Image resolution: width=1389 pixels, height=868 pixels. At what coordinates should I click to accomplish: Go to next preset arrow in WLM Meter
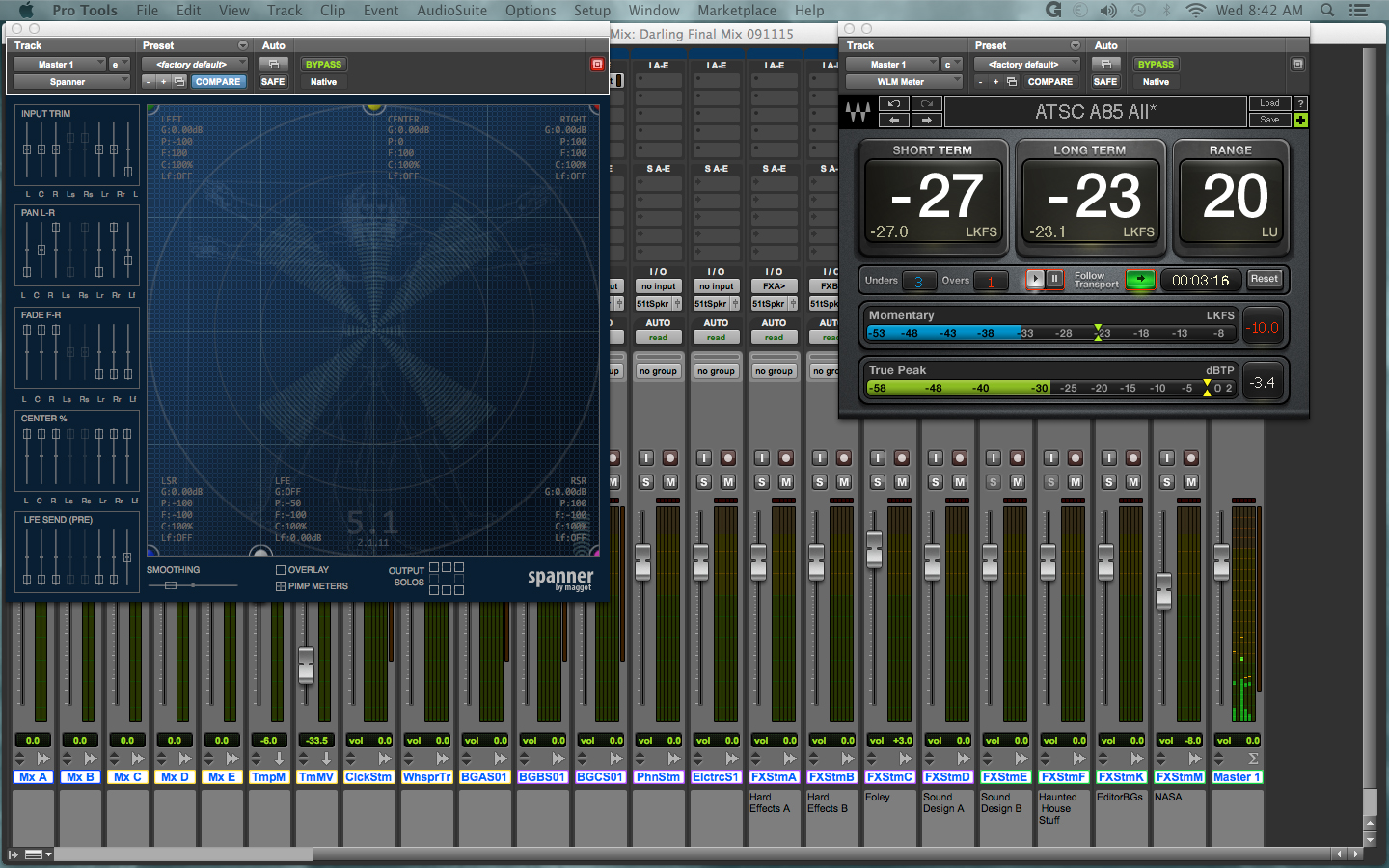[x=926, y=120]
